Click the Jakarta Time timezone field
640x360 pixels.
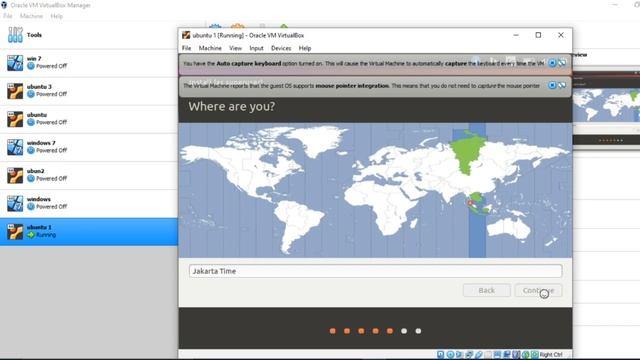coord(376,271)
